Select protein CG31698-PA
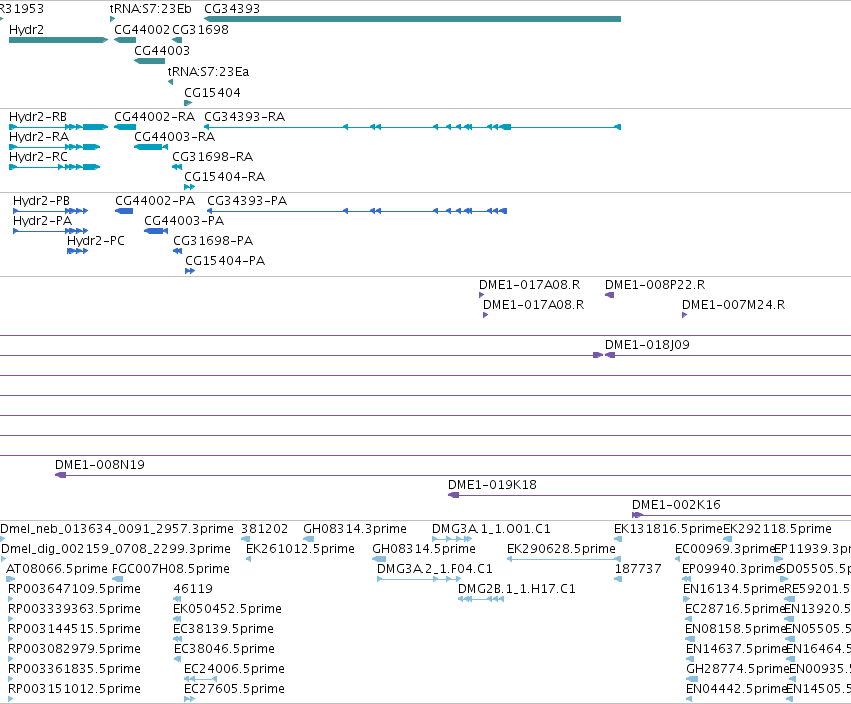This screenshot has width=851, height=704. [177, 251]
